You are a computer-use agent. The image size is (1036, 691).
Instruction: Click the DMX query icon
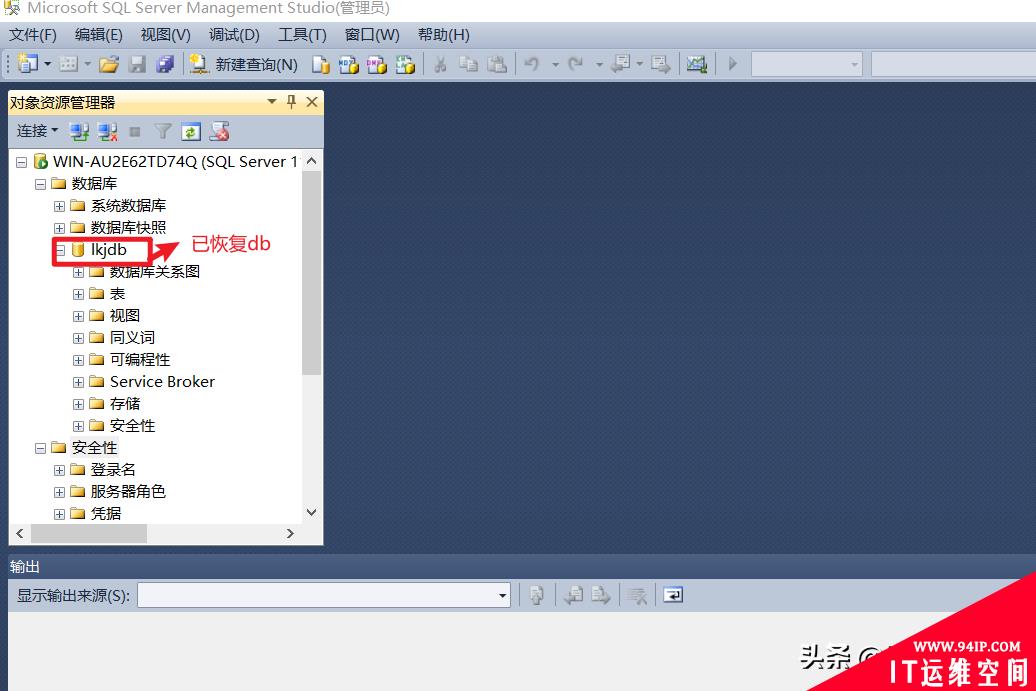click(377, 64)
